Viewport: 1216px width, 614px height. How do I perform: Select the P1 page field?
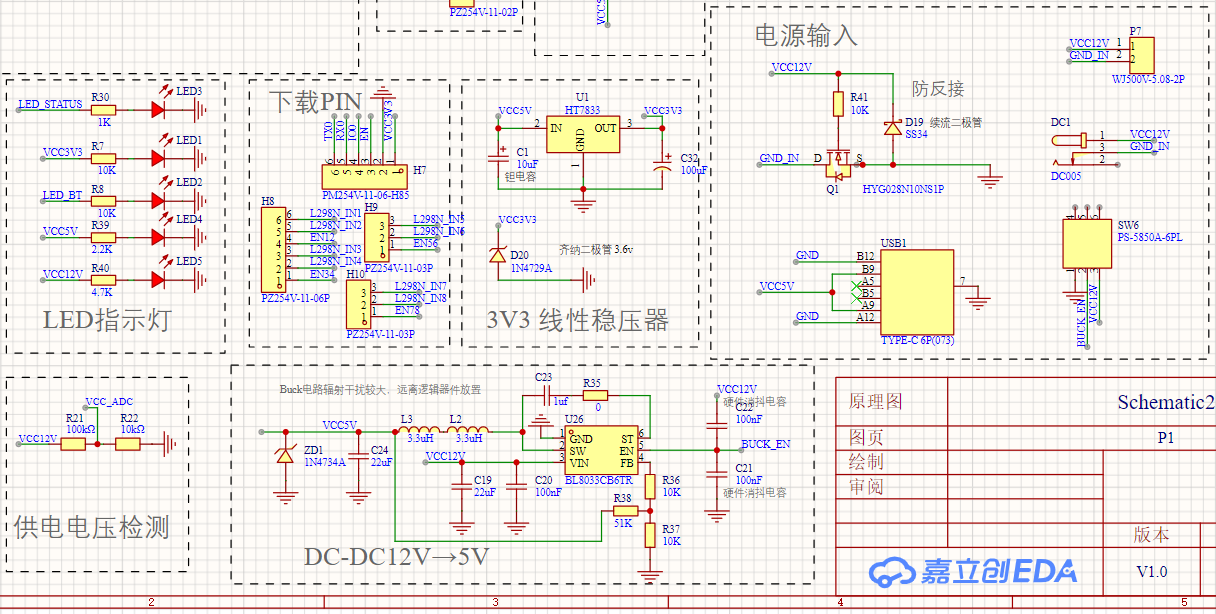click(x=1165, y=437)
